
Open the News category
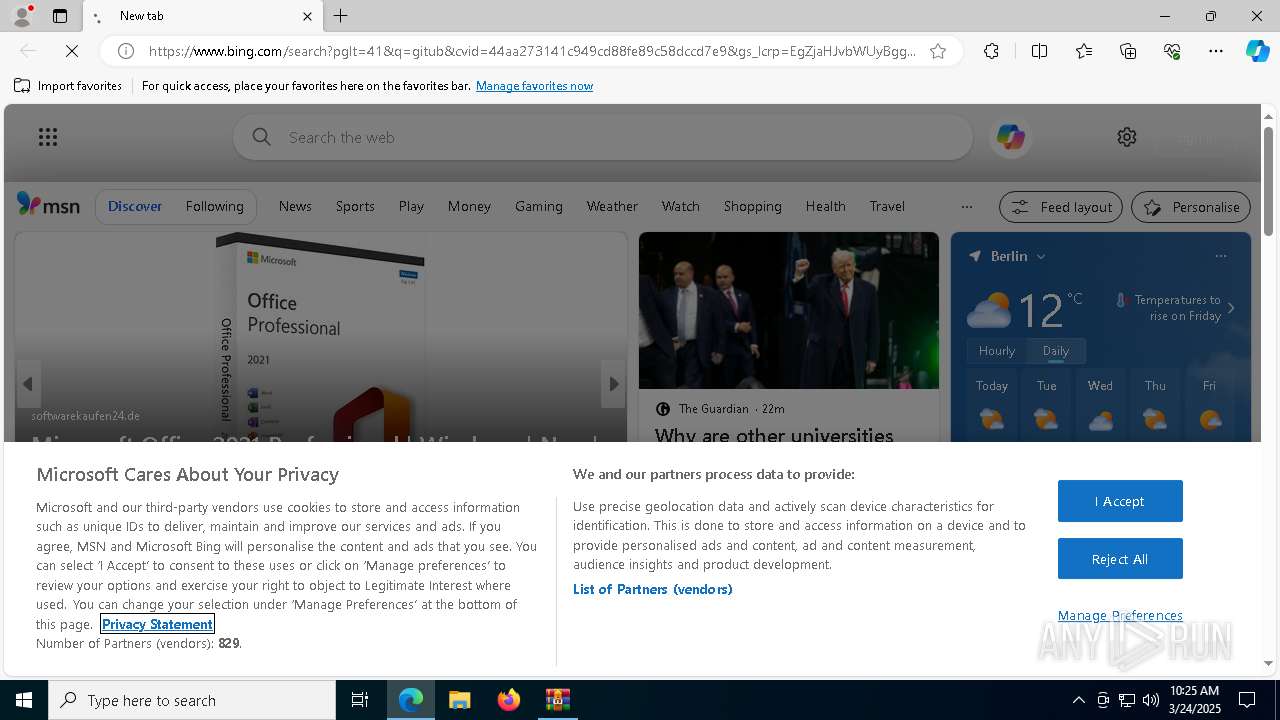pyautogui.click(x=295, y=206)
